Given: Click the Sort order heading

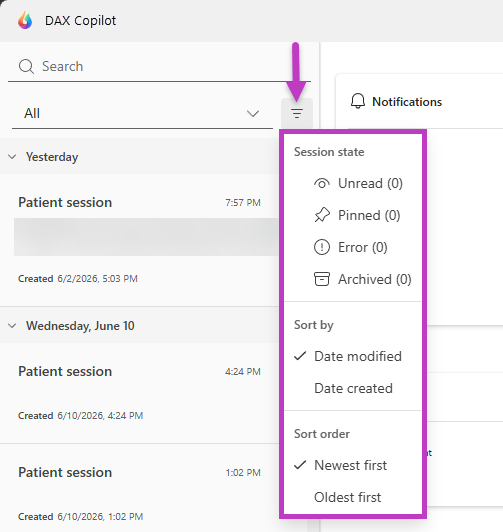Looking at the screenshot, I should tap(322, 434).
